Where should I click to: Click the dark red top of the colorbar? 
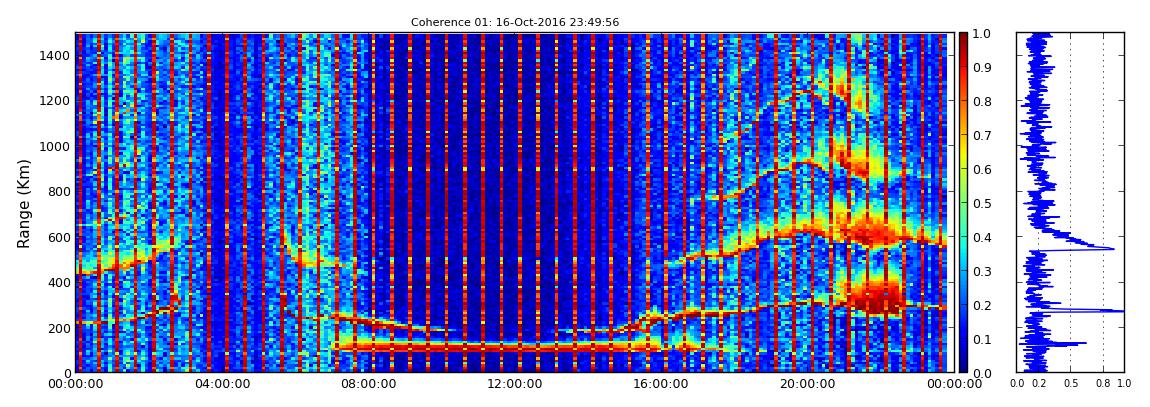click(x=964, y=40)
